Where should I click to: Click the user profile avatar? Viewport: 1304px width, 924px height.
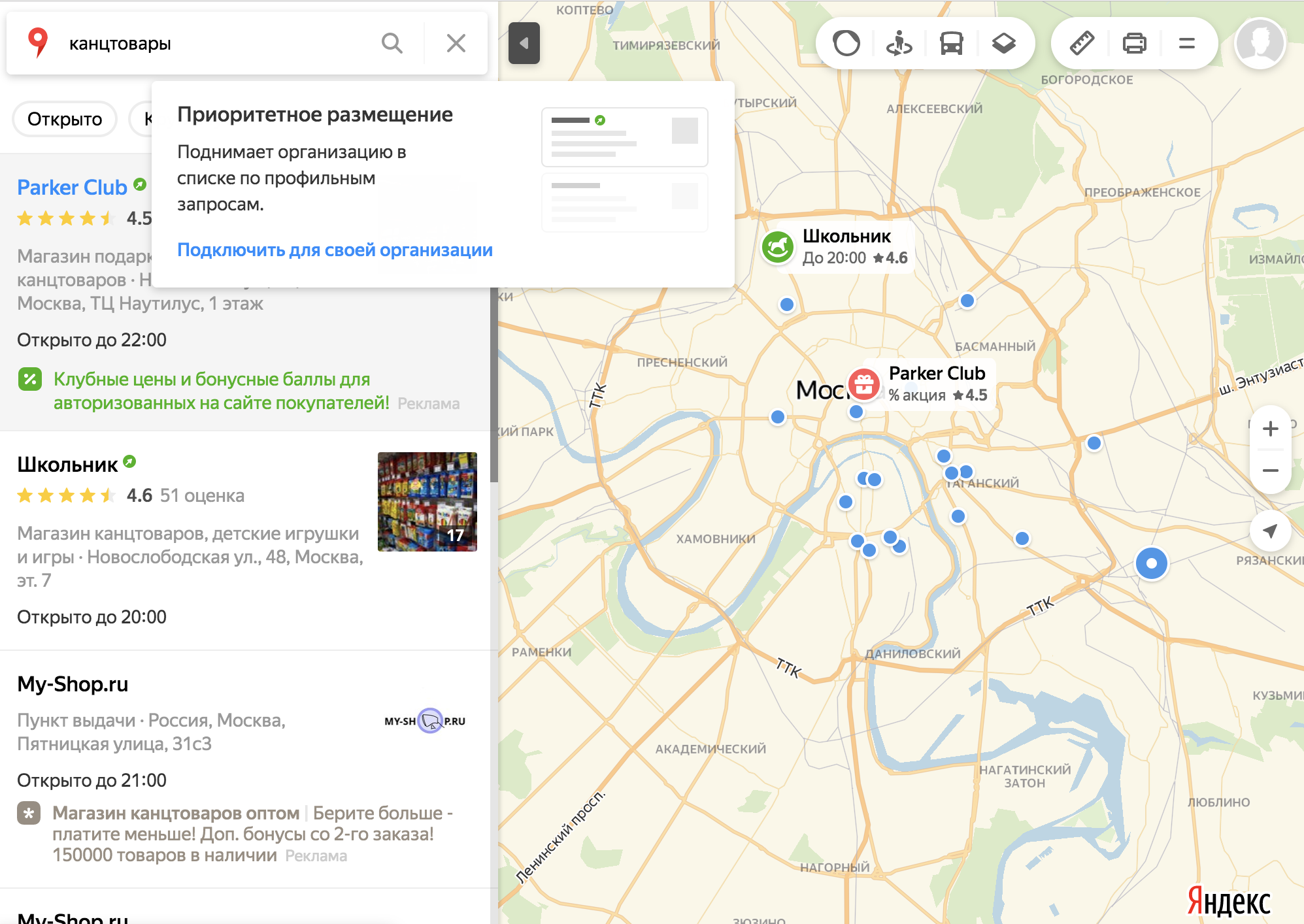coord(1260,44)
